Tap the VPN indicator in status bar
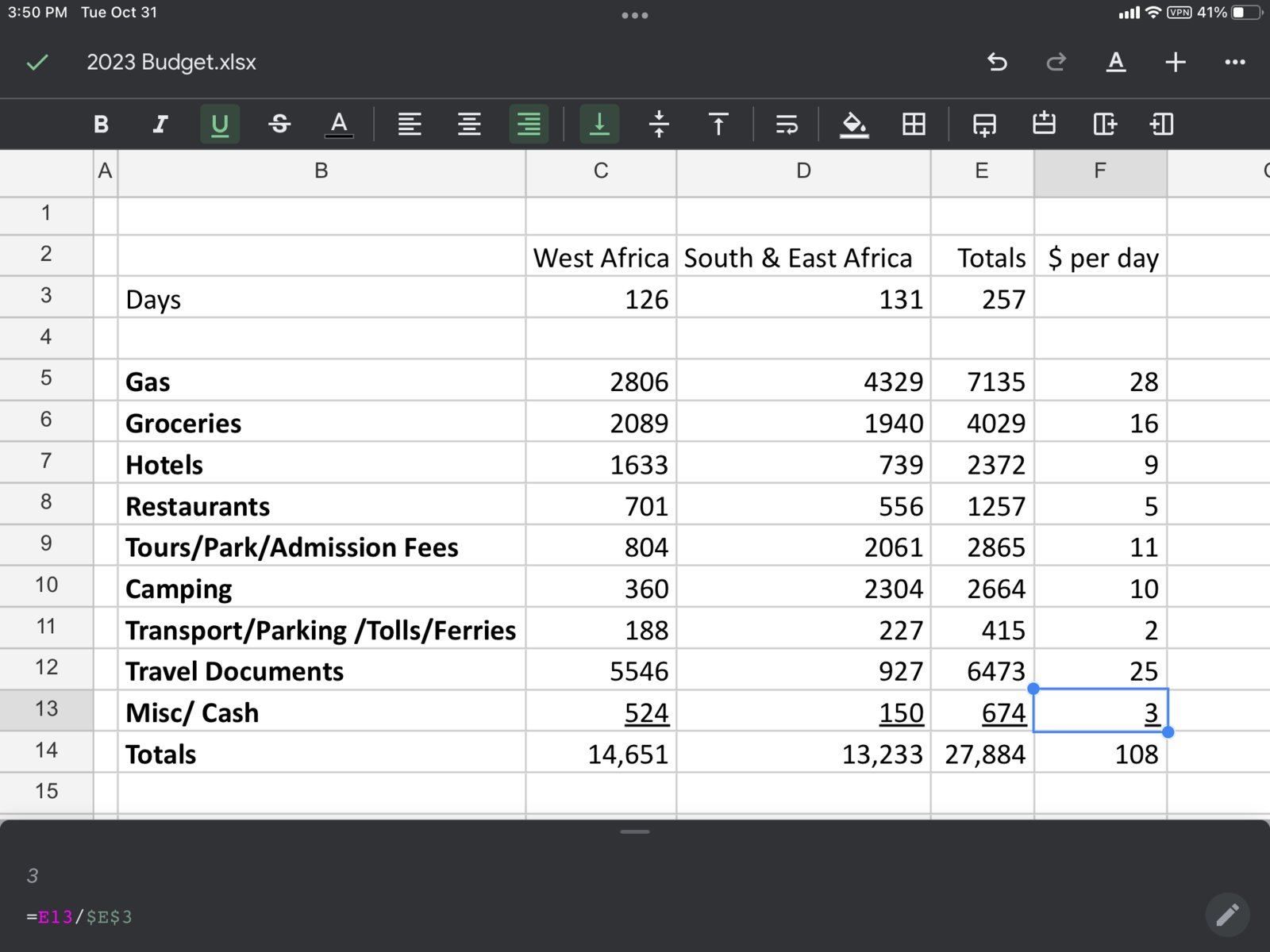This screenshot has height=952, width=1270. (x=1180, y=12)
